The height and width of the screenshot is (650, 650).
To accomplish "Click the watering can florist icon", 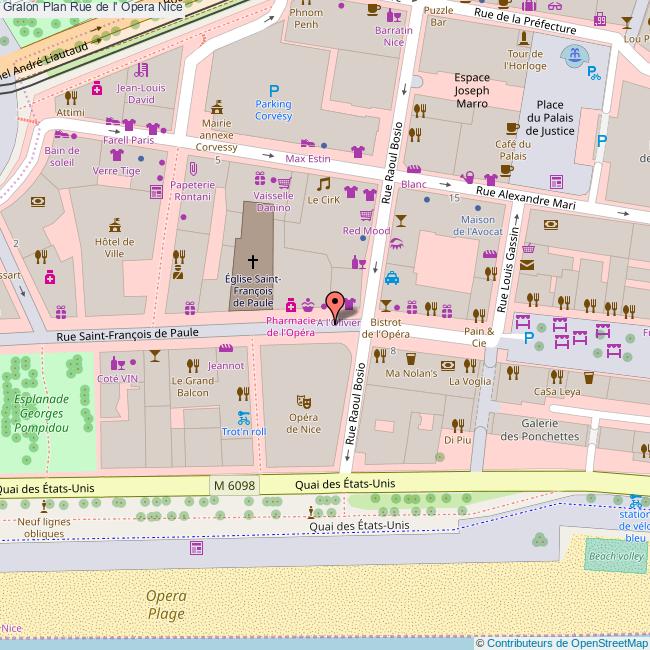I will coord(467,177).
